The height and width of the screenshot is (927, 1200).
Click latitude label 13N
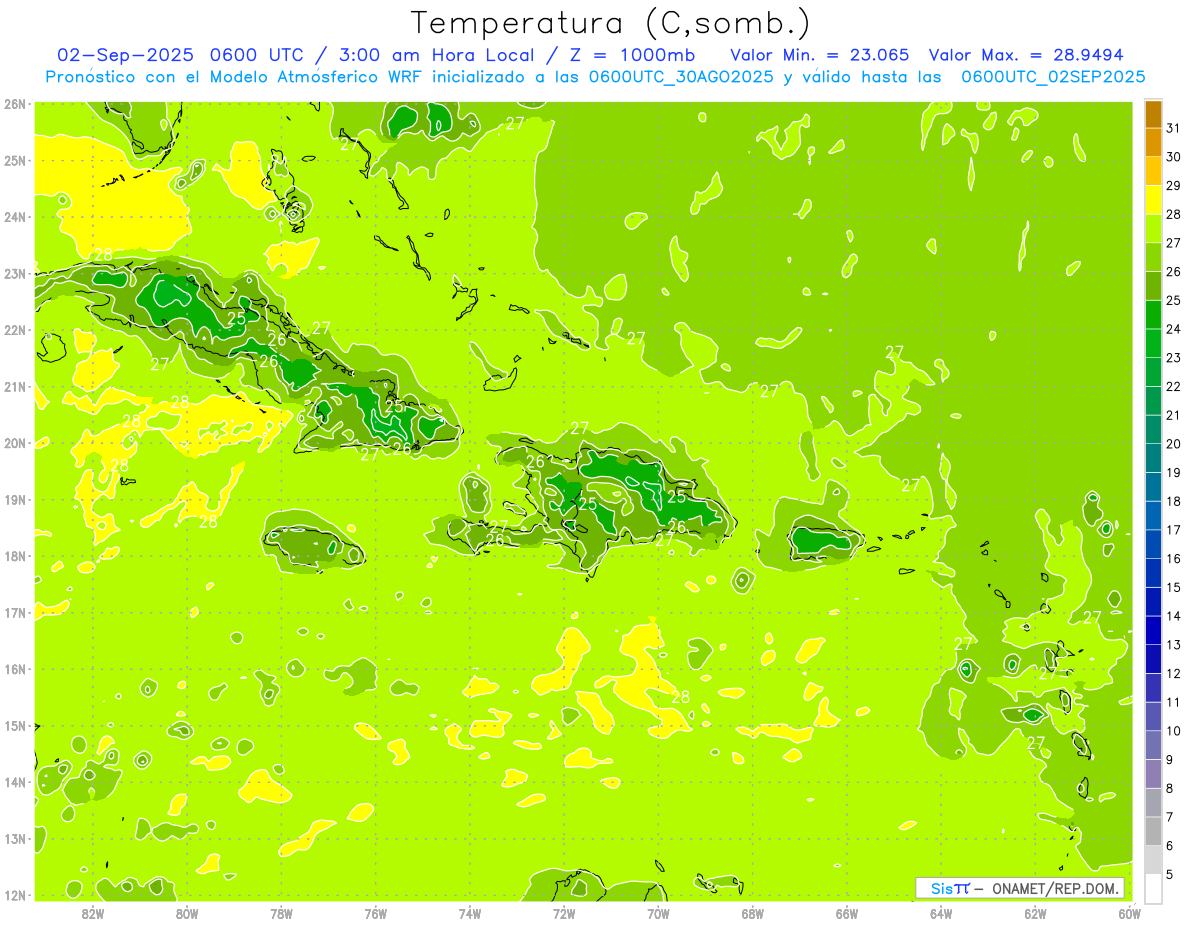tap(15, 839)
